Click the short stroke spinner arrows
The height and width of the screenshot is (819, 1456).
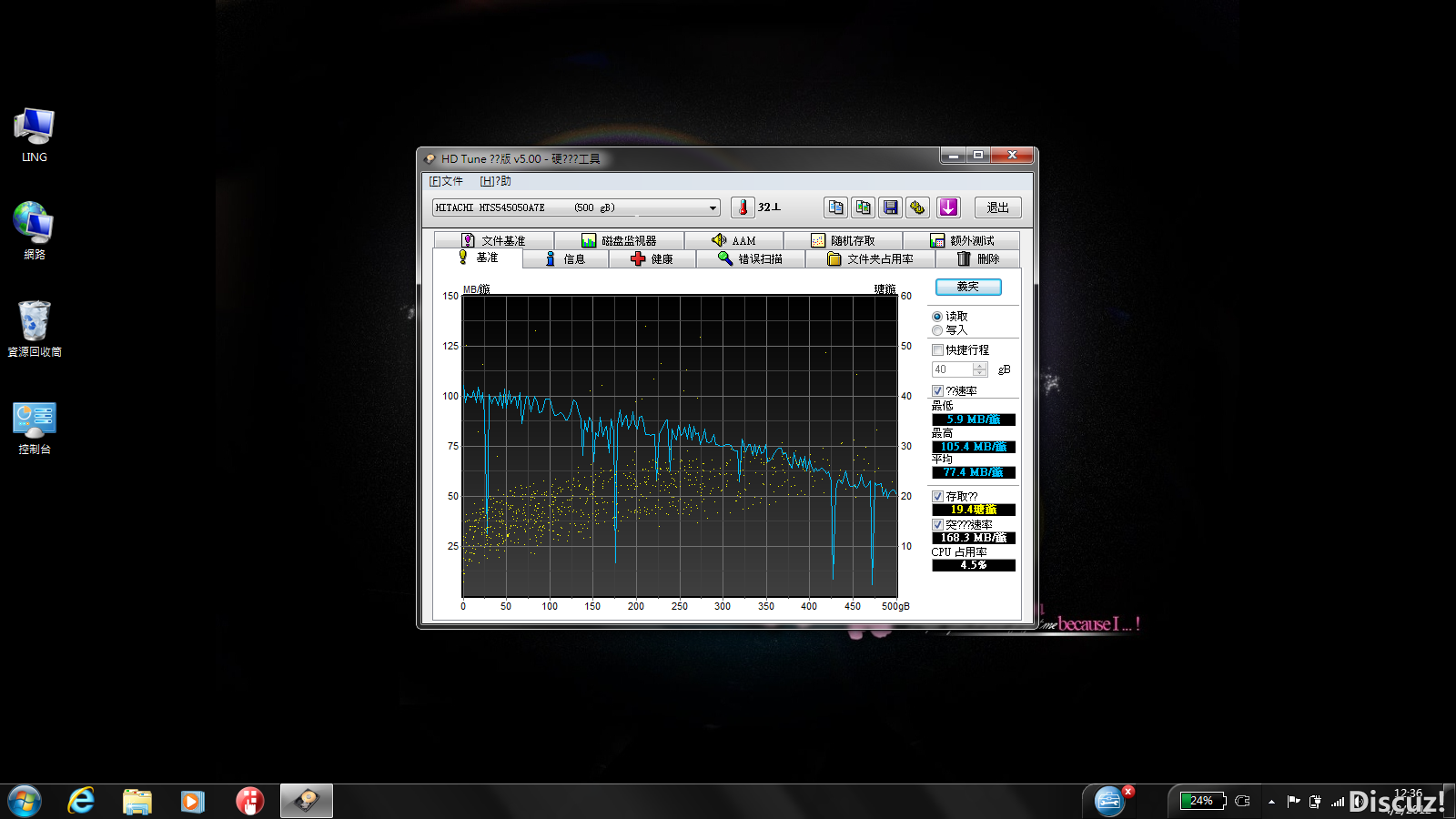pos(980,369)
